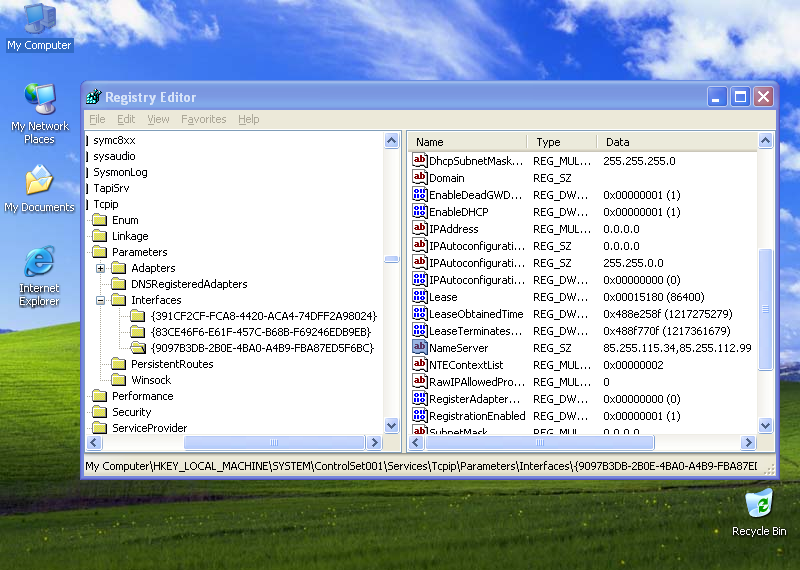Open the Edit menu
Image resolution: width=800 pixels, height=570 pixels.
126,119
